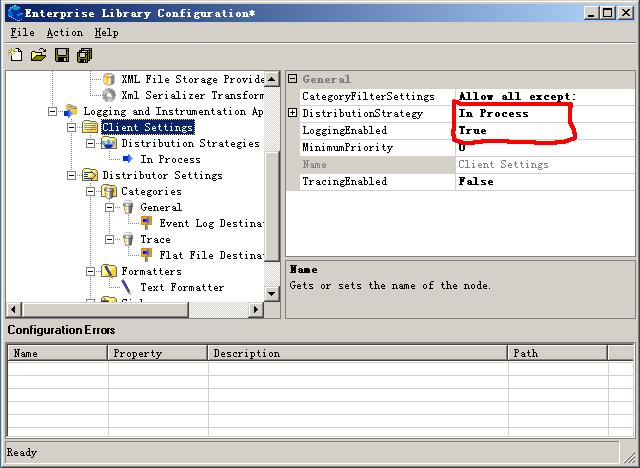Click the Xml Serializer Transformer gear icon
The height and width of the screenshot is (468, 640).
(109, 95)
